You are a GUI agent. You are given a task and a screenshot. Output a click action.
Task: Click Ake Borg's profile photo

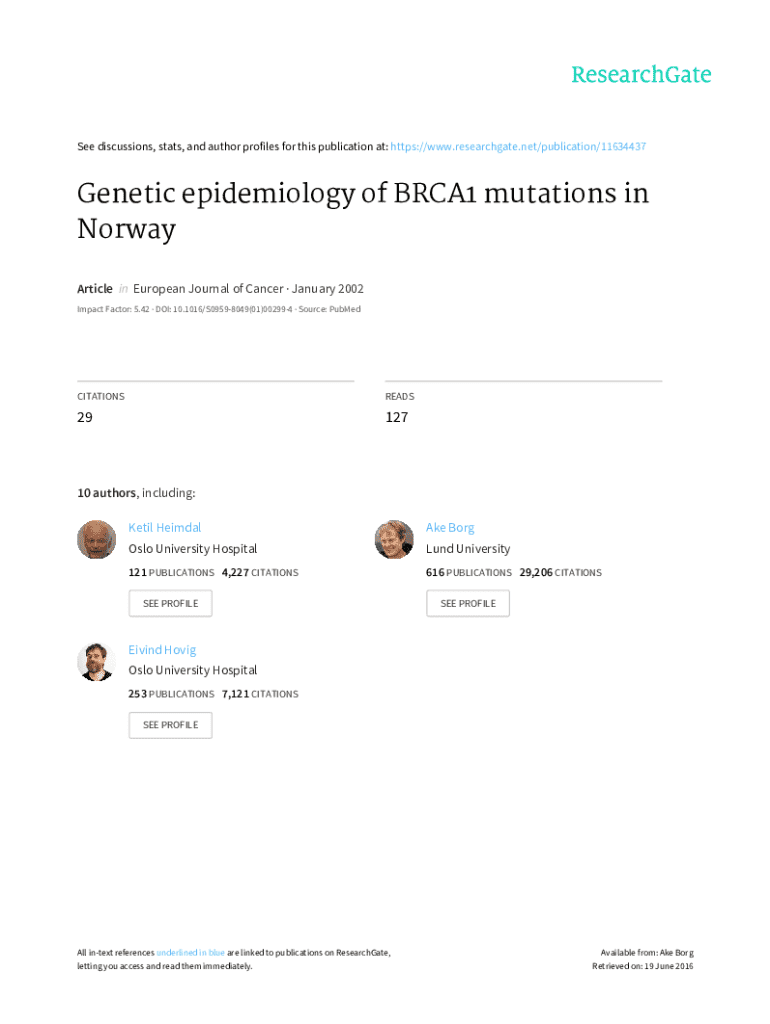pyautogui.click(x=394, y=540)
